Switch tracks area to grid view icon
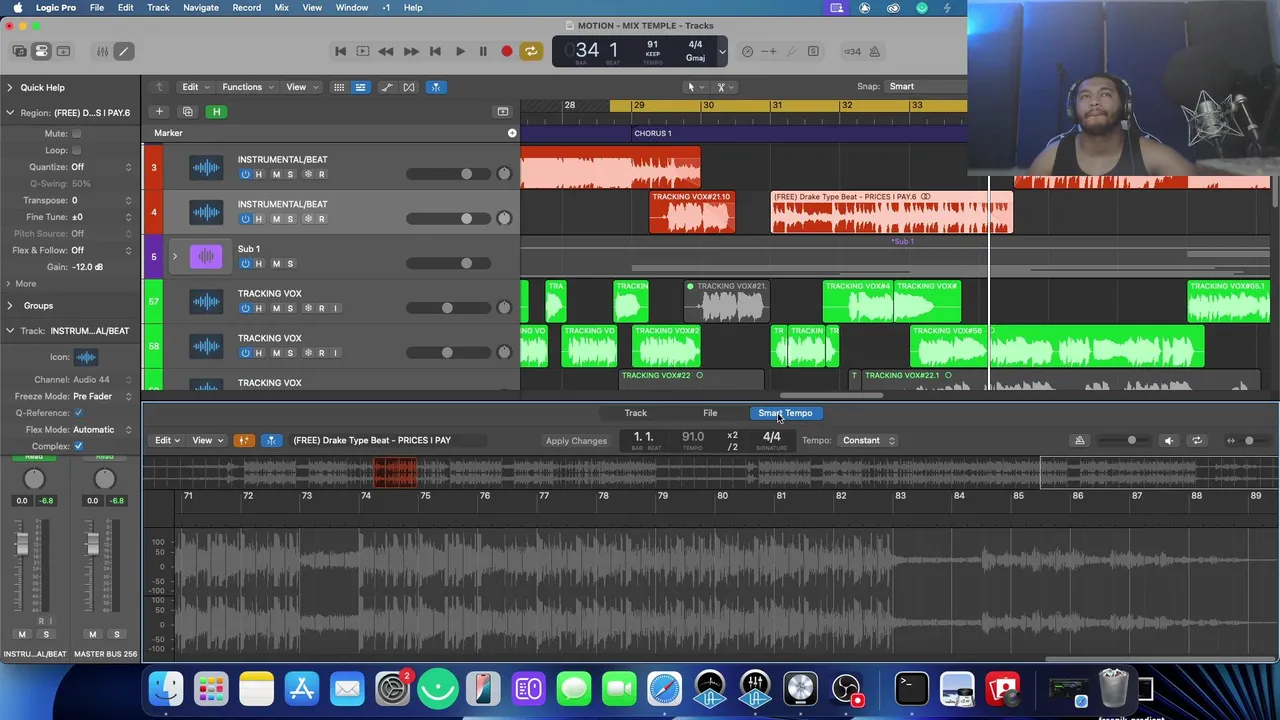The image size is (1280, 720). 339,87
